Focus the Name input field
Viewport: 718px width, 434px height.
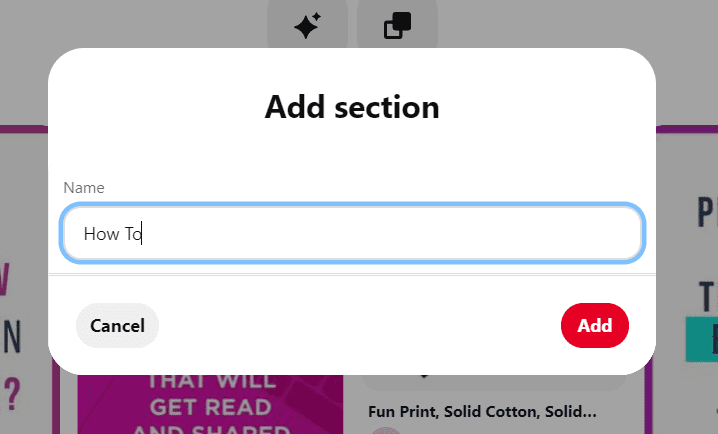(352, 233)
